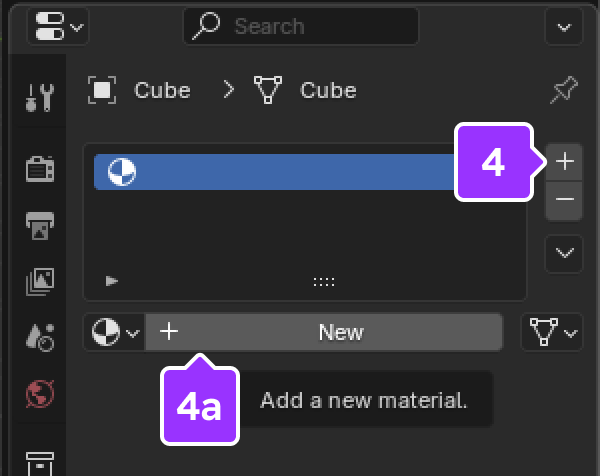This screenshot has height=476, width=600.
Task: Open material slot specials chevron menu
Action: point(565,254)
